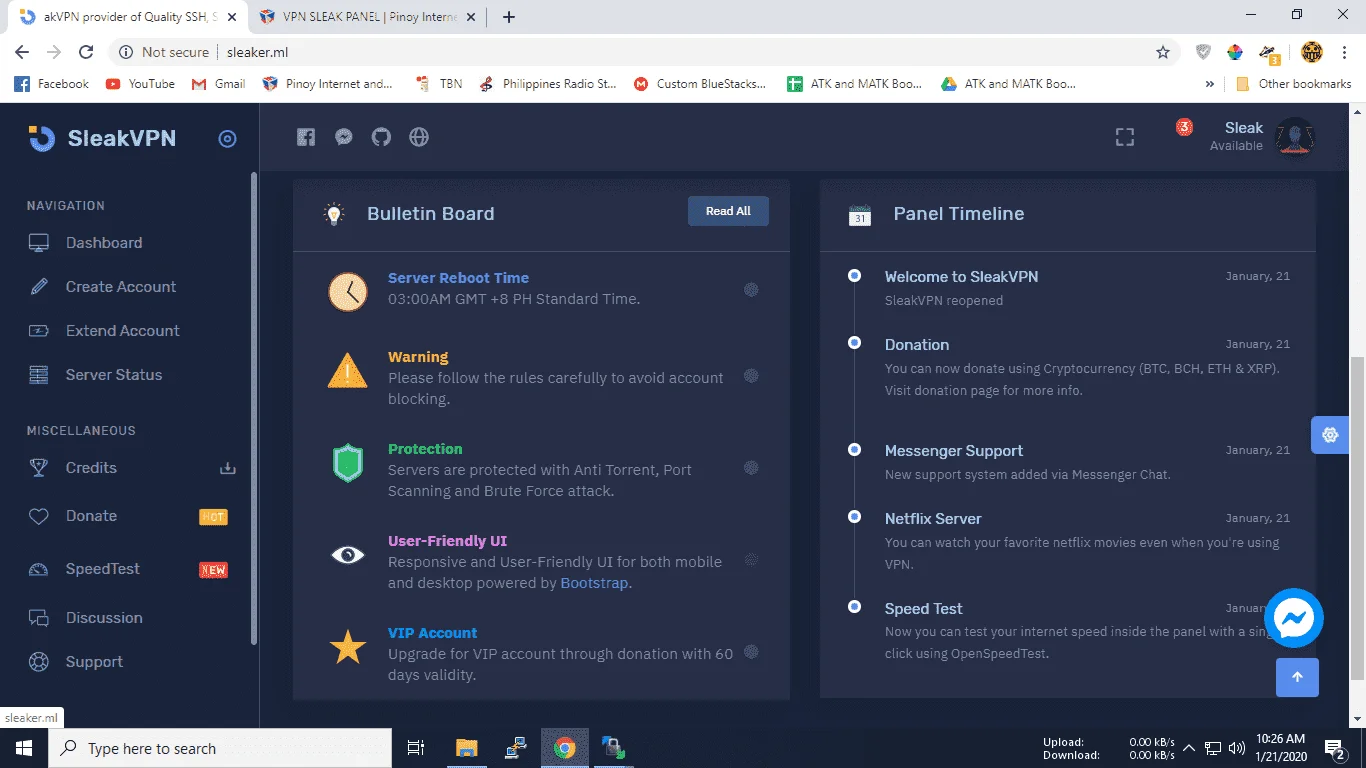The height and width of the screenshot is (768, 1366).
Task: Click the Bulletin Board lightbulb icon
Action: point(333,213)
